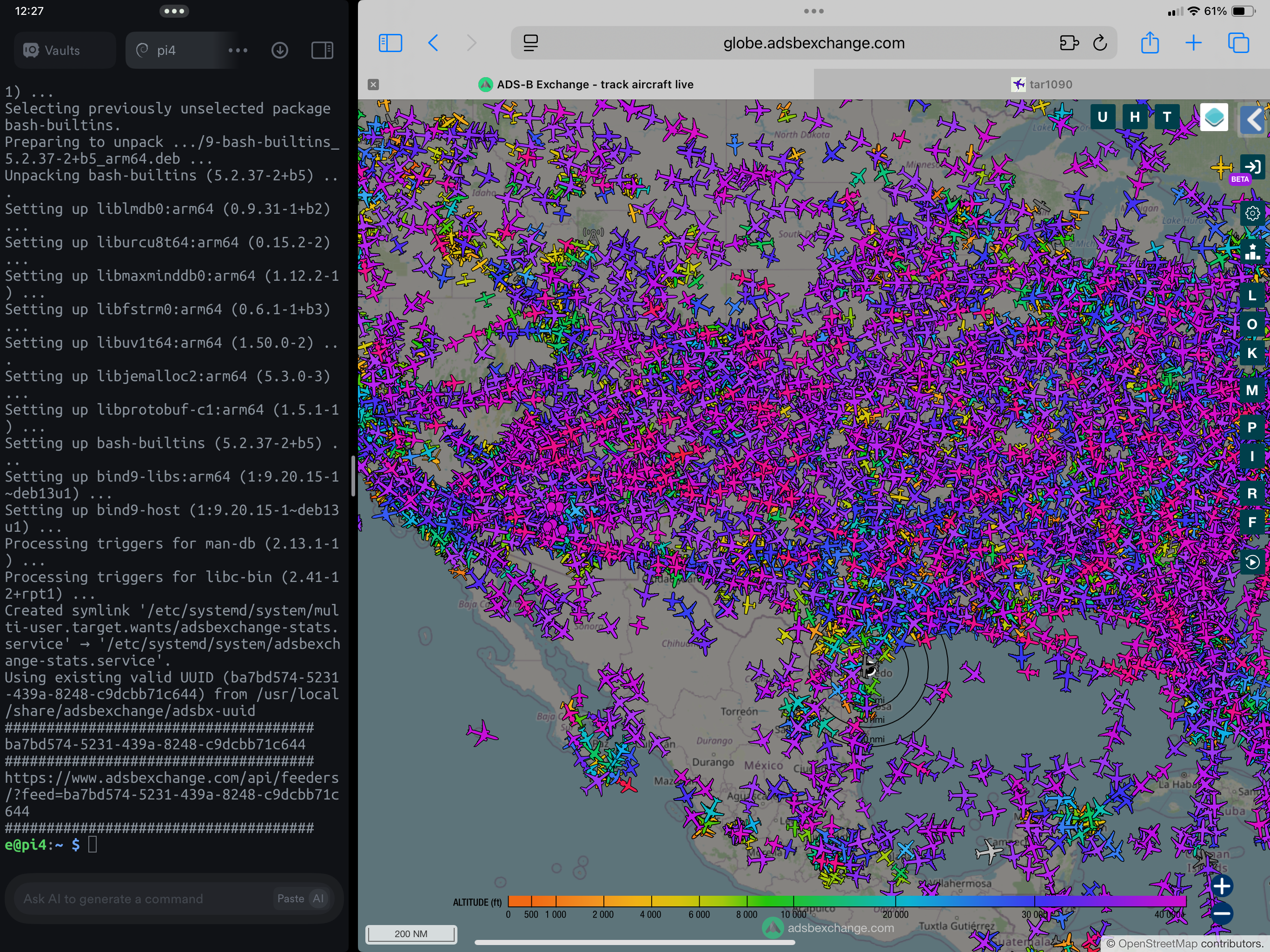1270x952 pixels.
Task: Open the Safari share sheet
Action: pos(1150,43)
